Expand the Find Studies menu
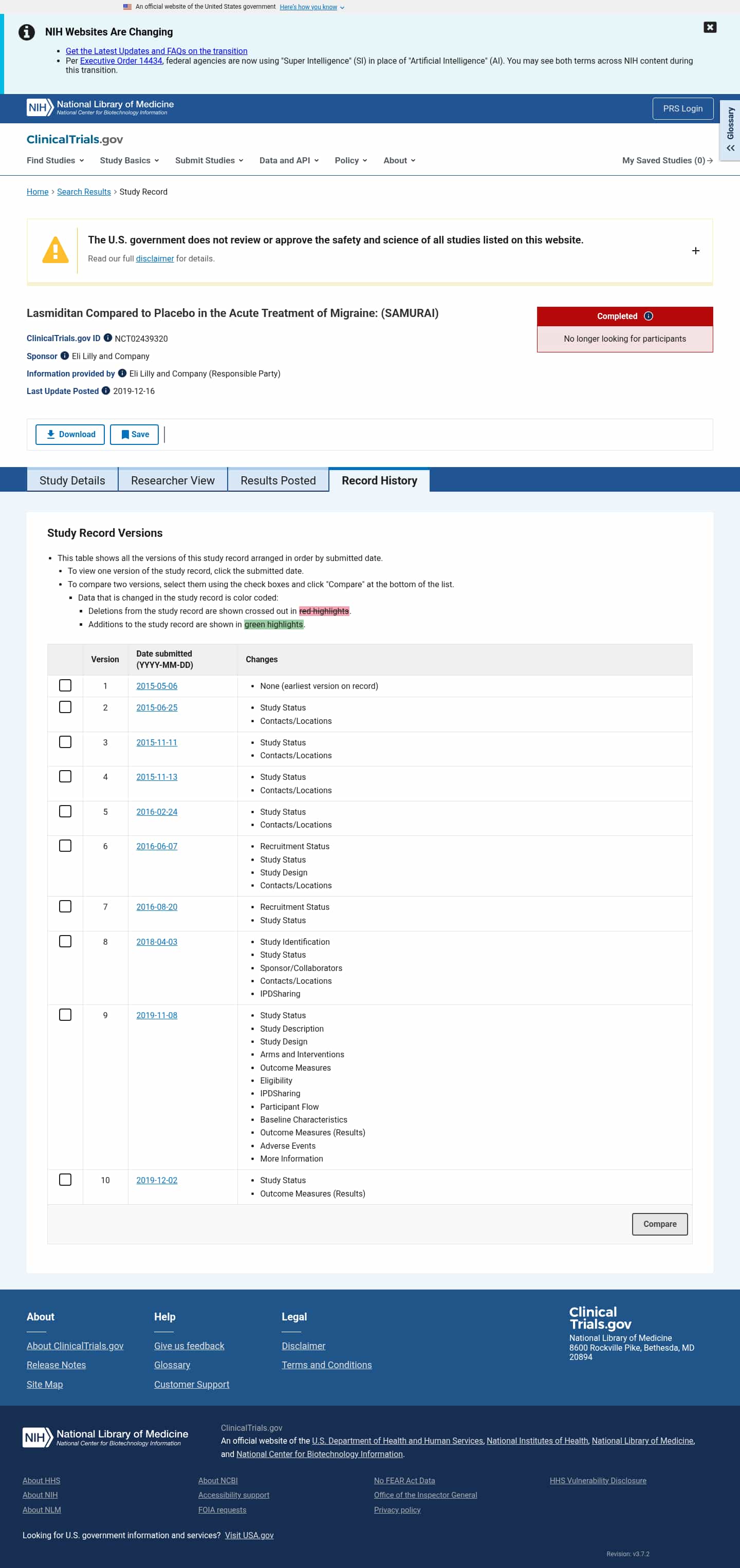 [55, 161]
